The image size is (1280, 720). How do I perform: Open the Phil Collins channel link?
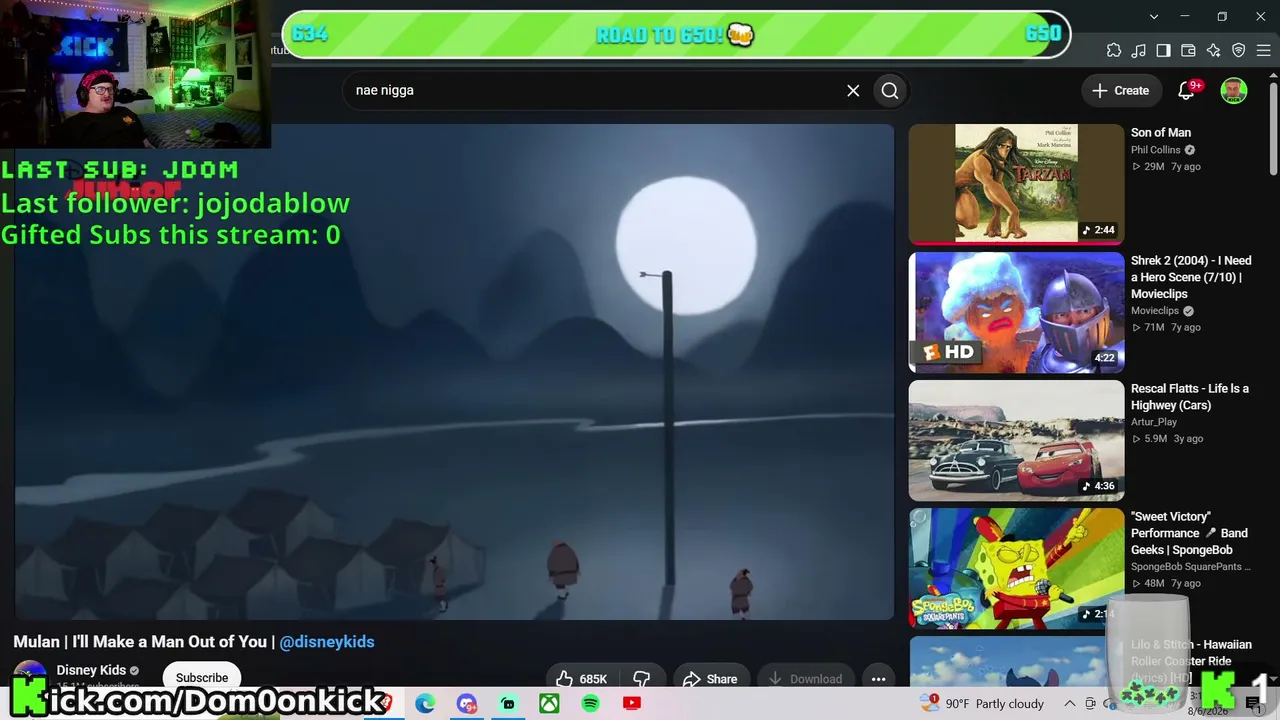click(1156, 150)
